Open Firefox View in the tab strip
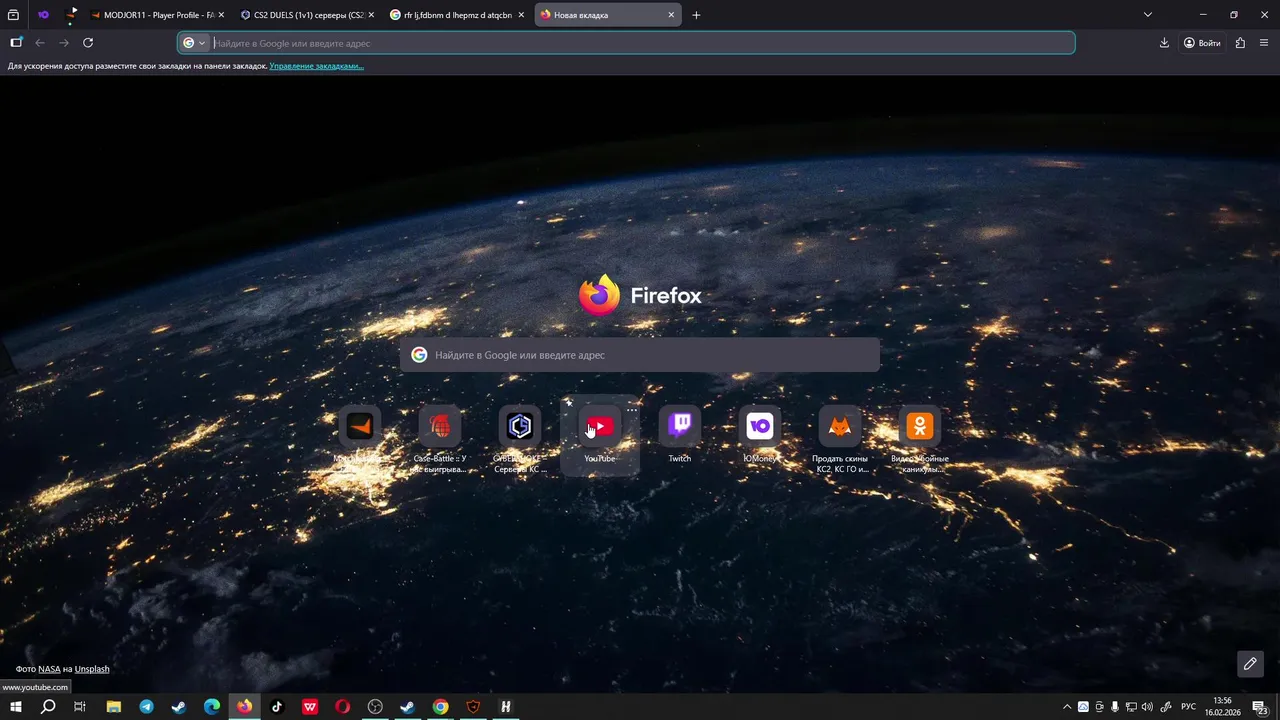The height and width of the screenshot is (720, 1280). point(14,15)
